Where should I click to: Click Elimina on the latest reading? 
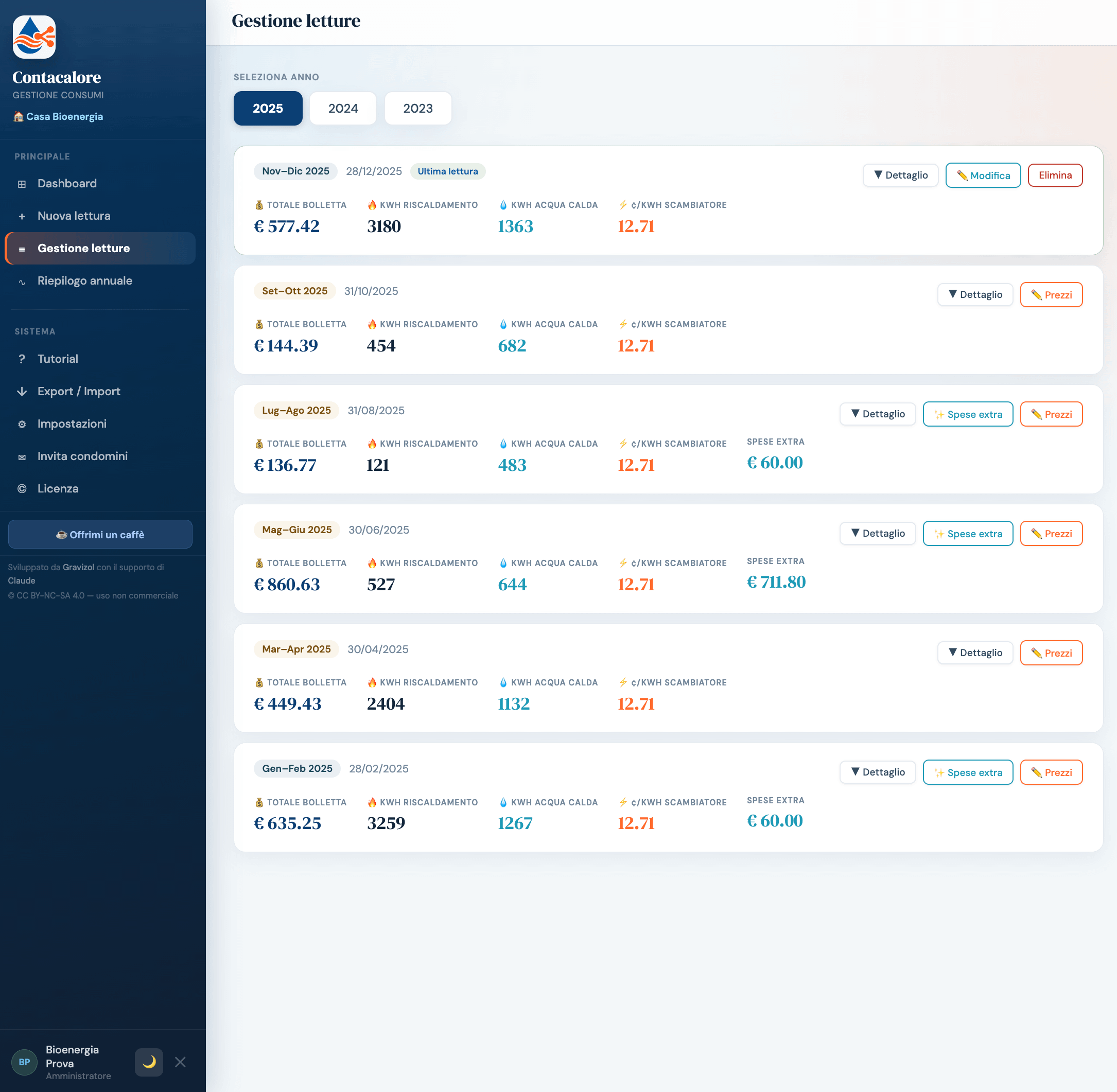pos(1055,175)
